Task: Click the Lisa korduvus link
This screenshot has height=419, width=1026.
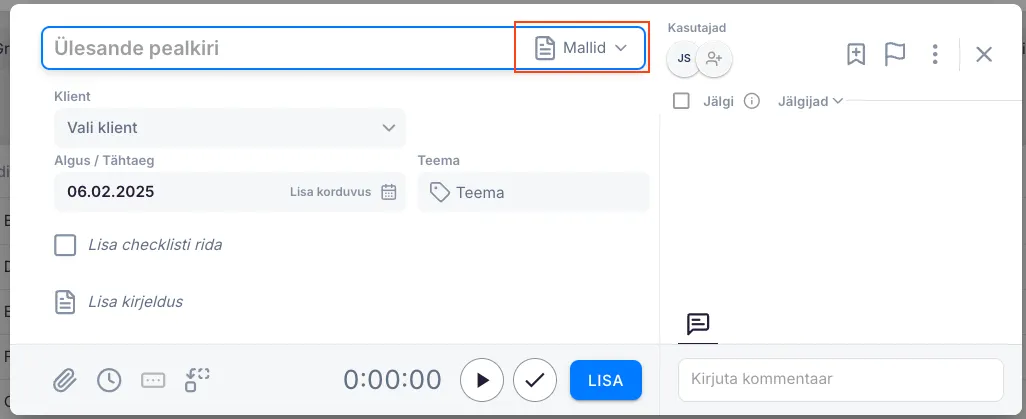Action: click(330, 192)
